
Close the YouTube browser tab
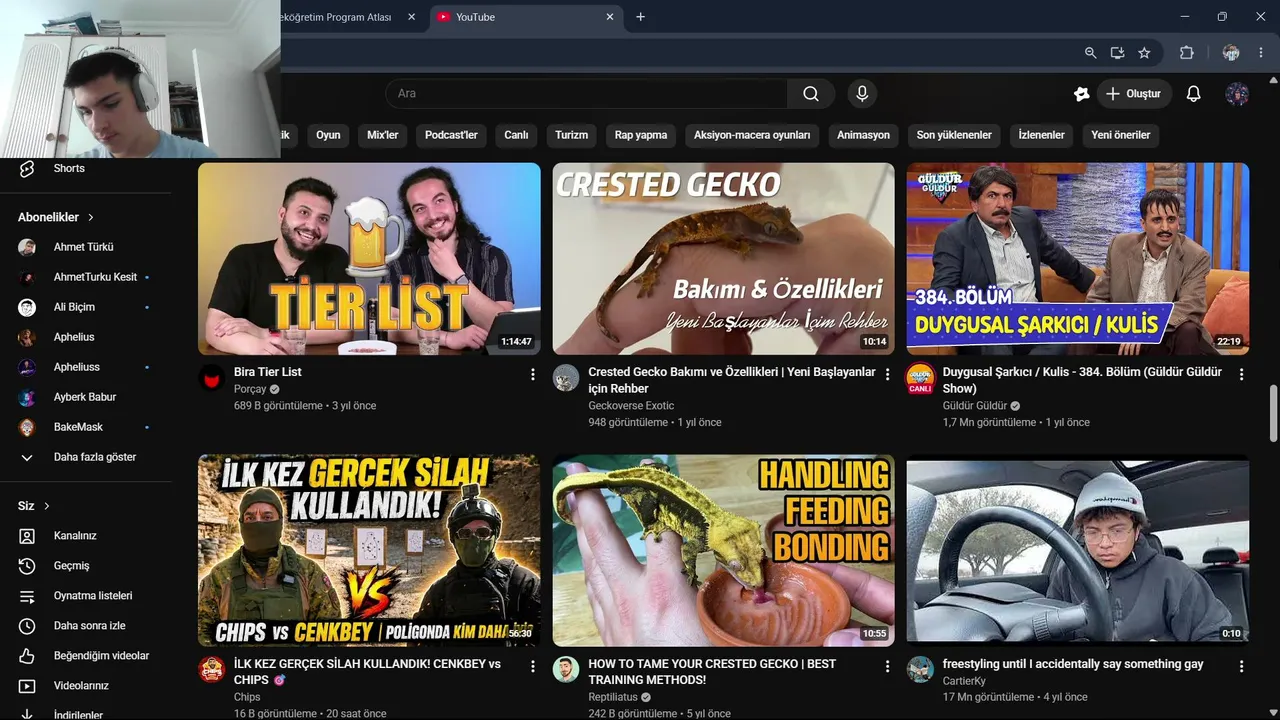611,17
